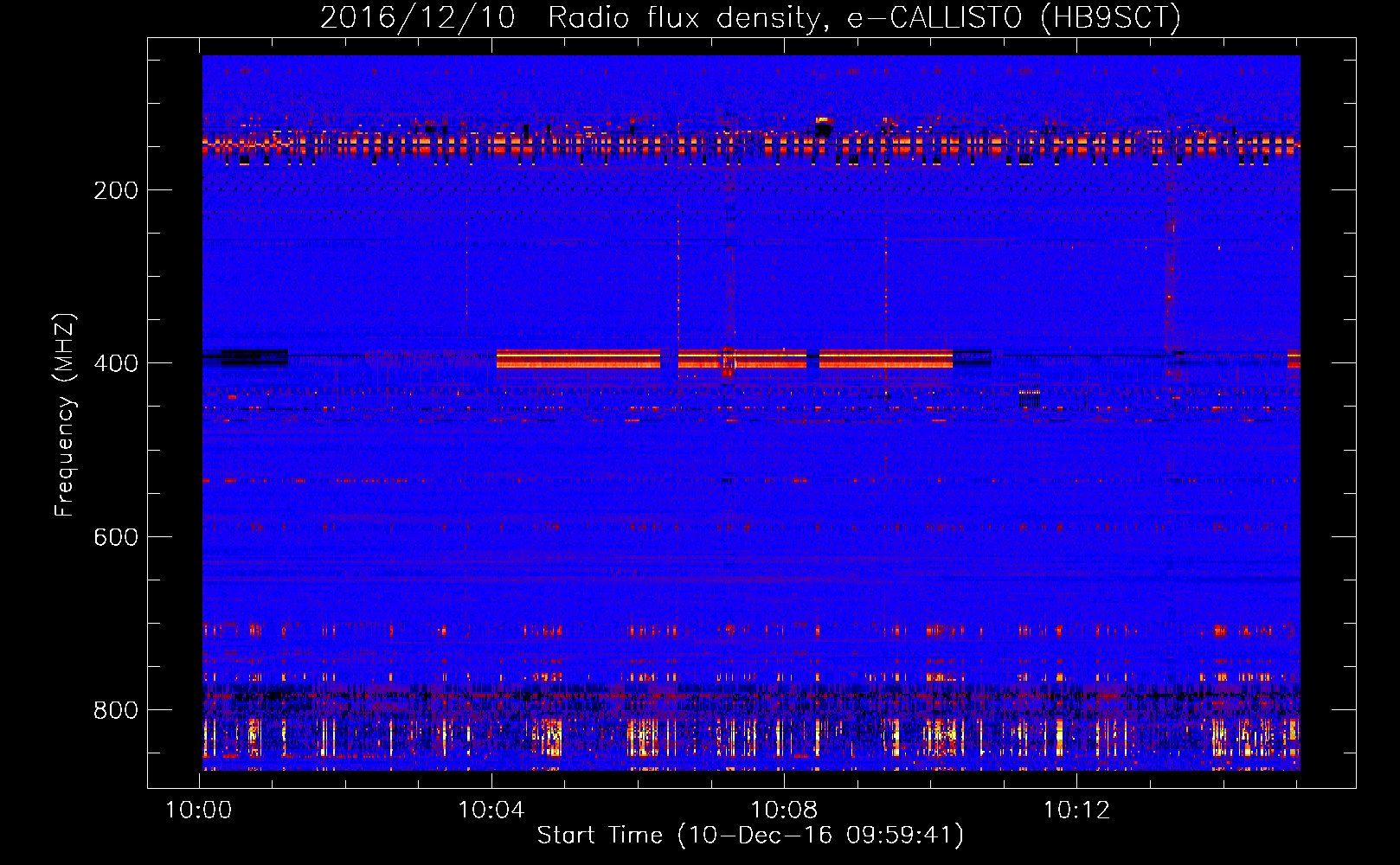
Task: Click the 10:00 time tick label
Action: (x=199, y=811)
